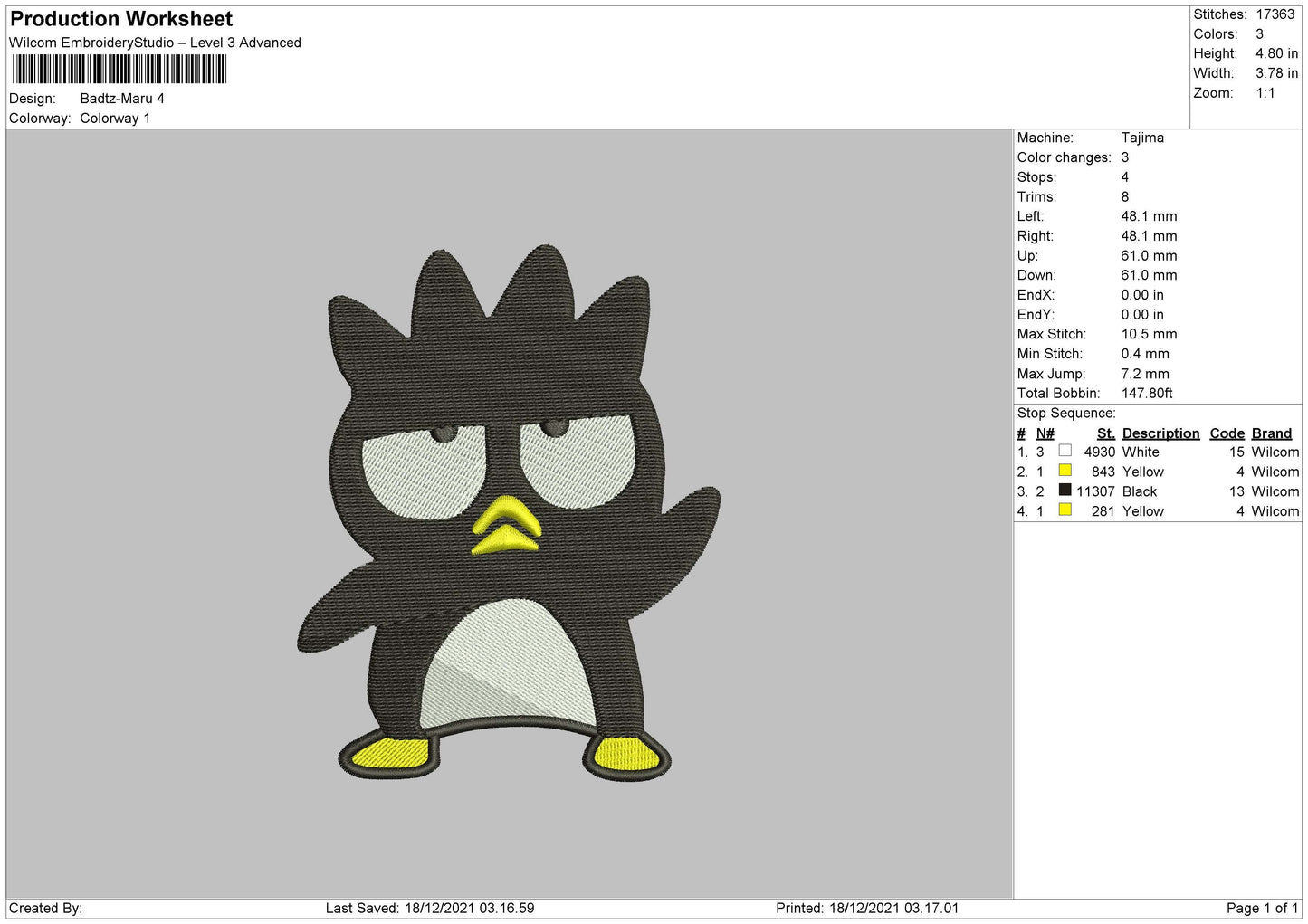Click the first yellow swatch in stop sequence

[x=1065, y=471]
